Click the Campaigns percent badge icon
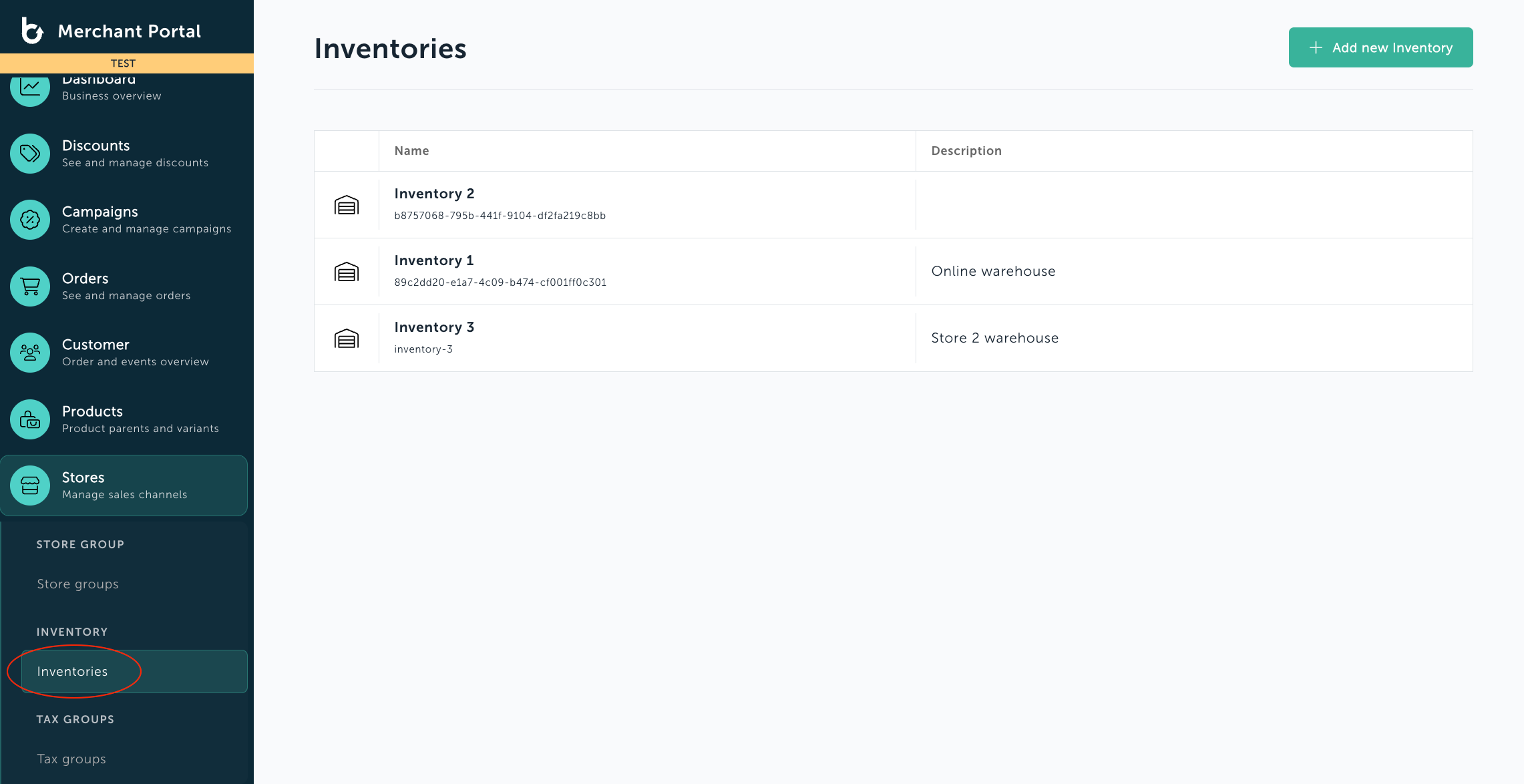The width and height of the screenshot is (1524, 784). point(30,220)
